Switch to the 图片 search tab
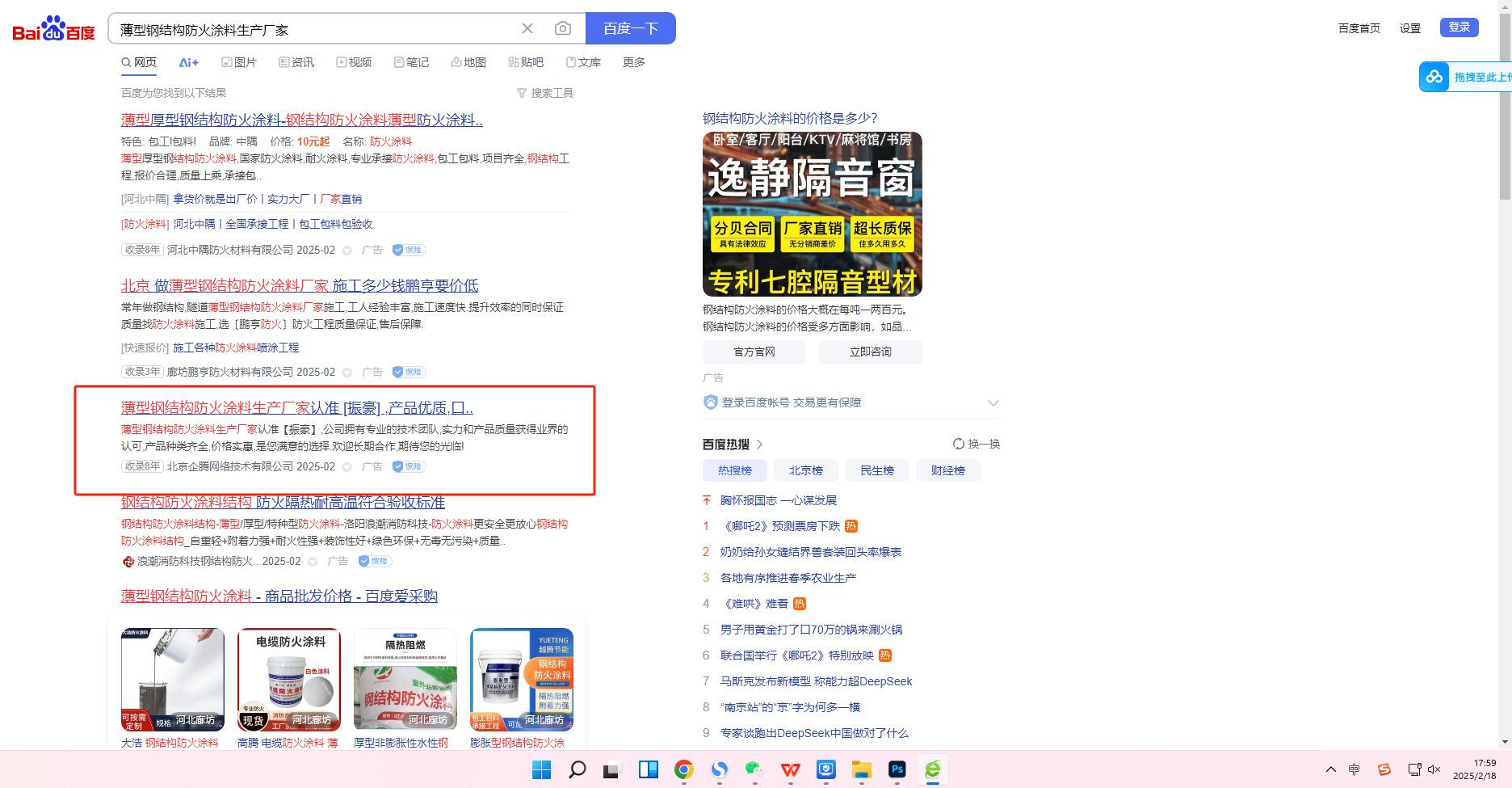The height and width of the screenshot is (788, 1512). point(239,62)
